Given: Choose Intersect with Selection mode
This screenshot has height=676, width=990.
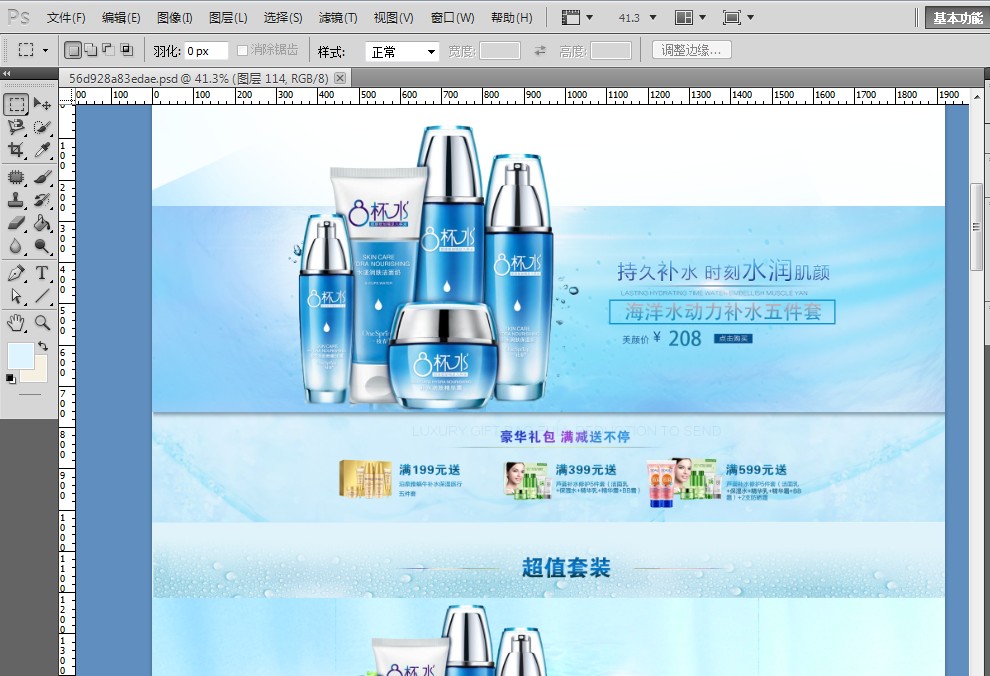Looking at the screenshot, I should click(127, 50).
